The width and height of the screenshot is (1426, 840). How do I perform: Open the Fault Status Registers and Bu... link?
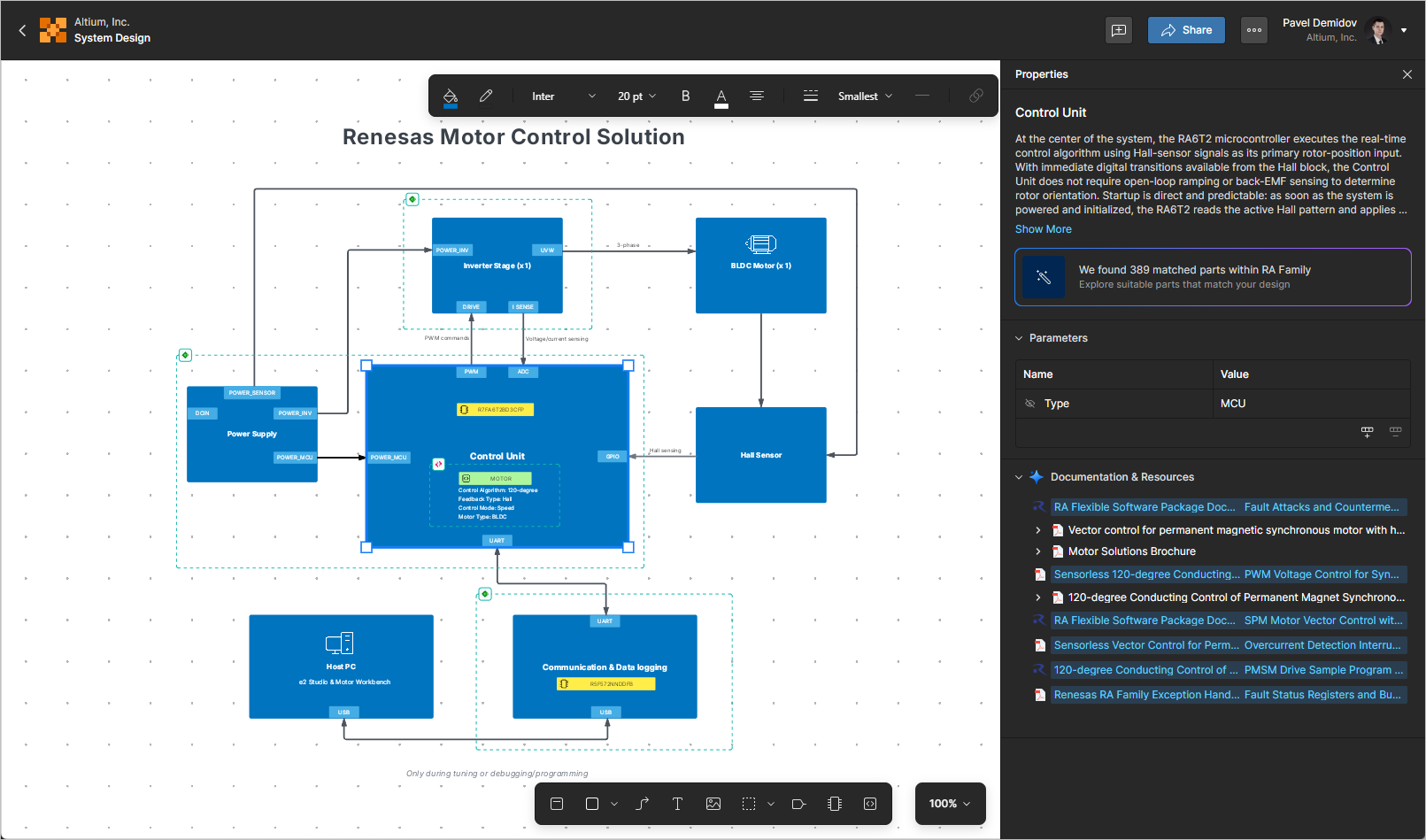[x=1322, y=695]
